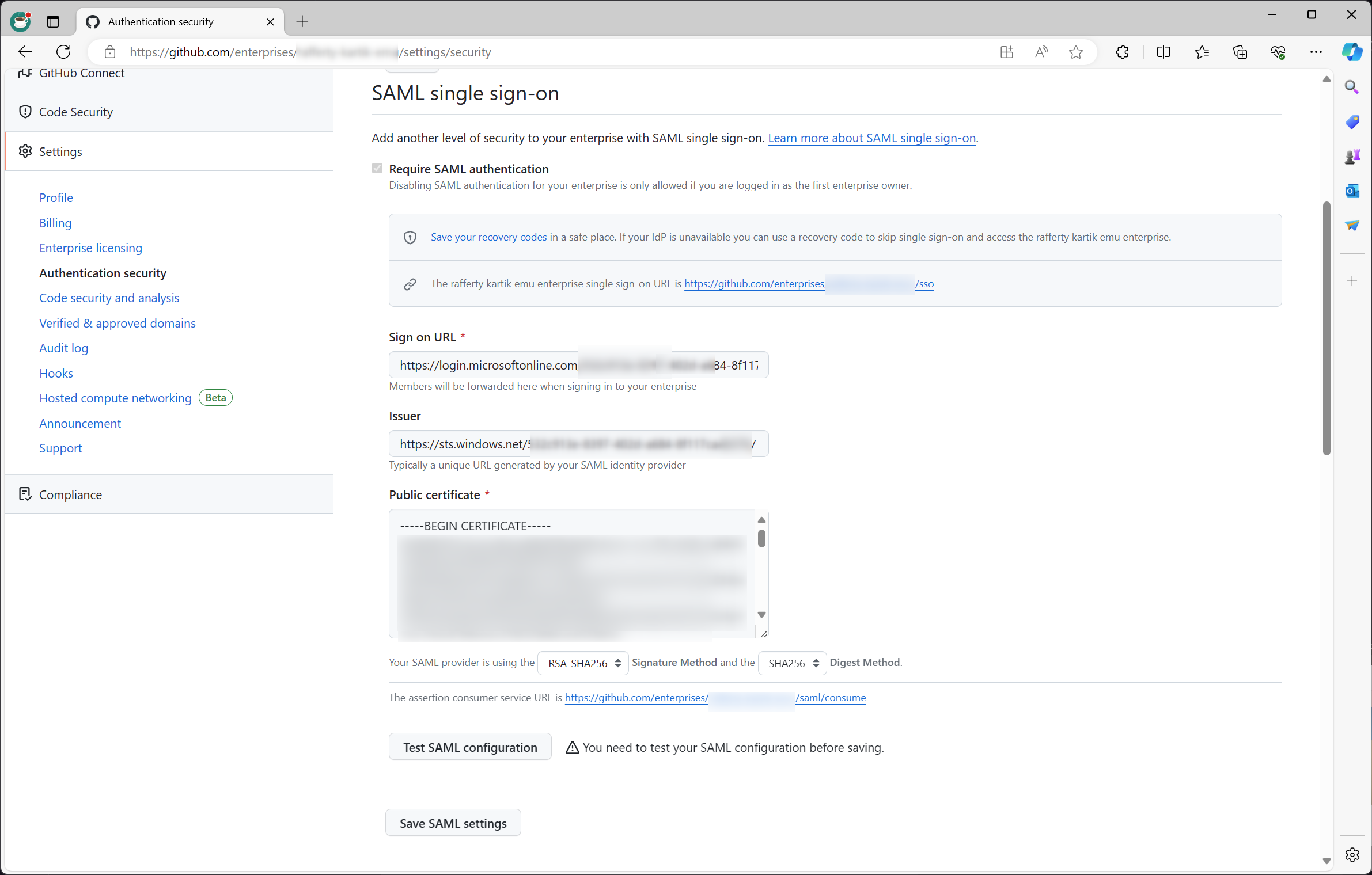Click Save your recovery codes link

point(488,237)
